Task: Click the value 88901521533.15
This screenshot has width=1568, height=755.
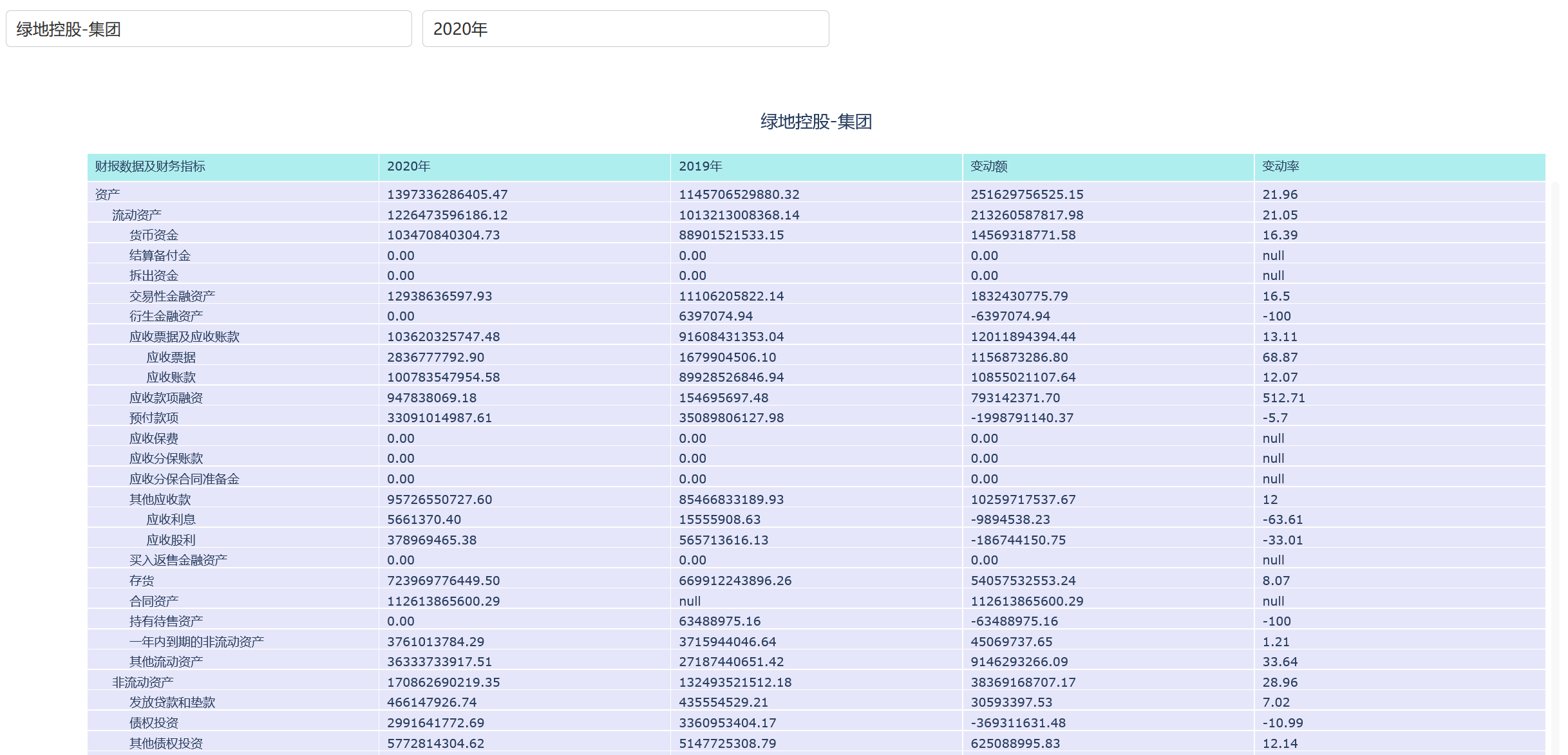Action: click(x=731, y=235)
